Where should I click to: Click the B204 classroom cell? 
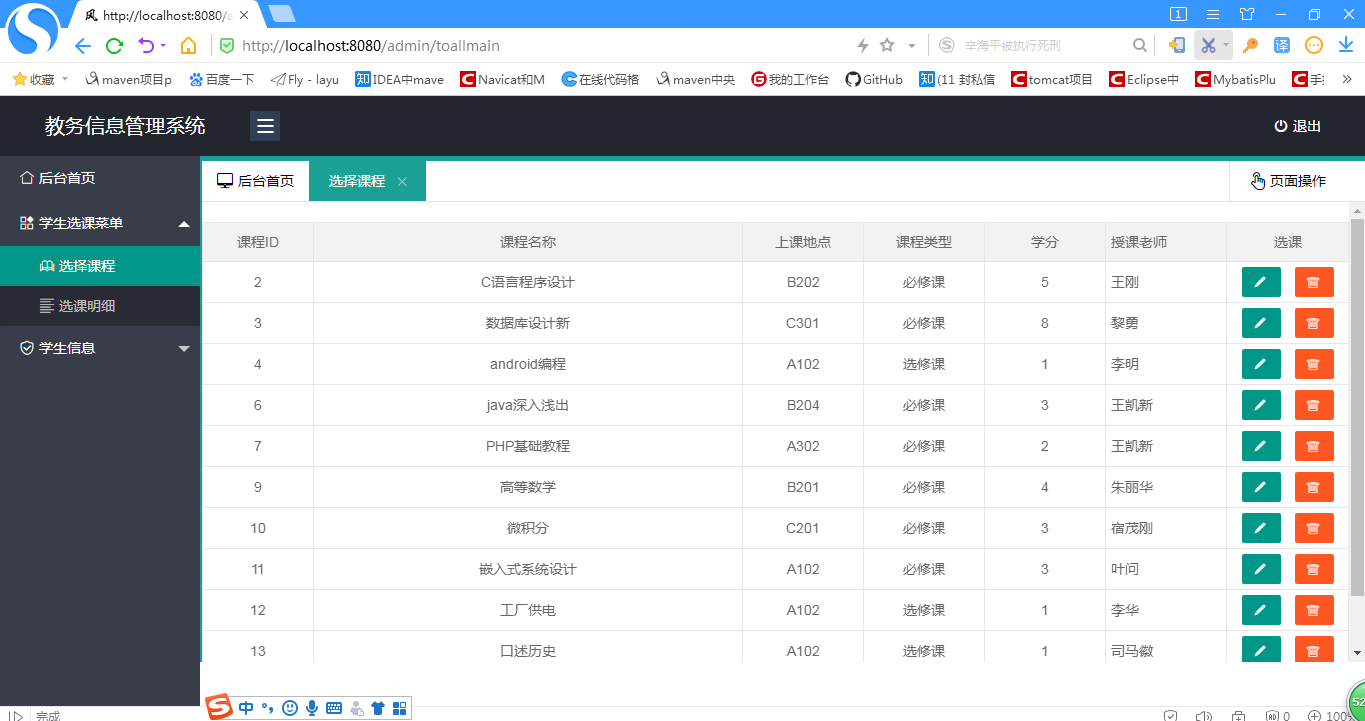pyautogui.click(x=803, y=405)
